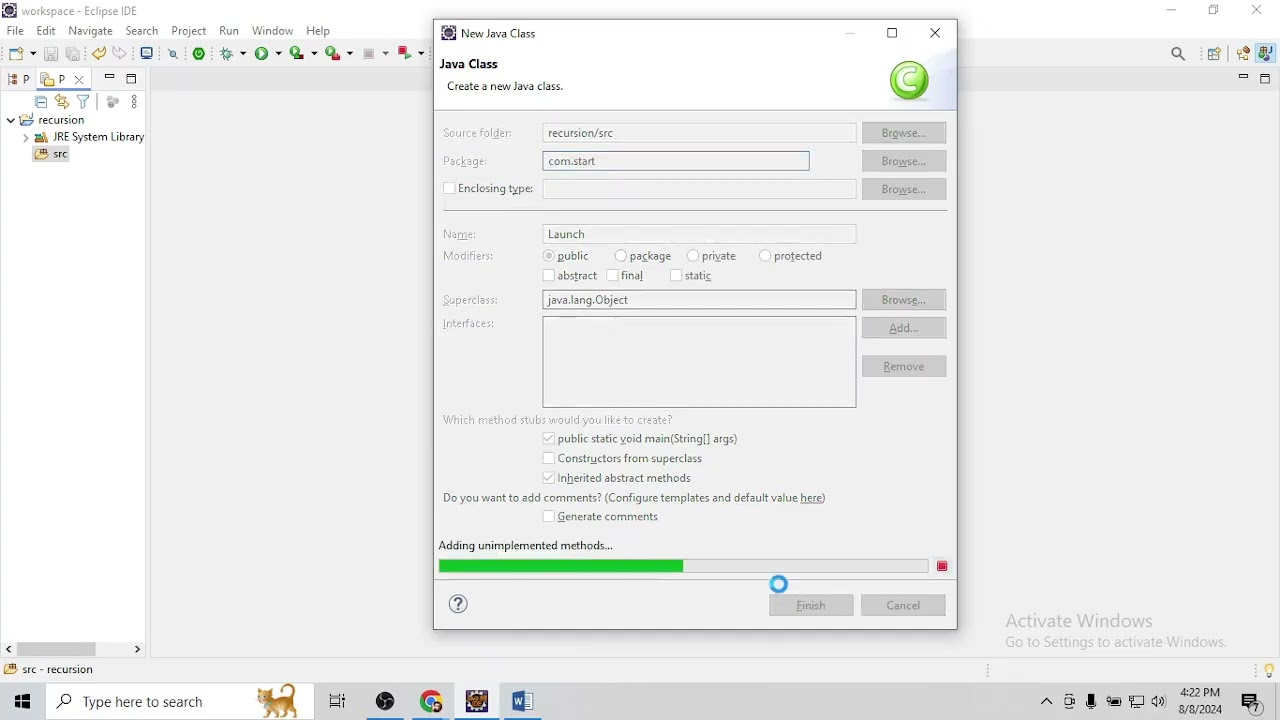Open the Window menu
Viewport: 1280px width, 720px height.
(273, 31)
